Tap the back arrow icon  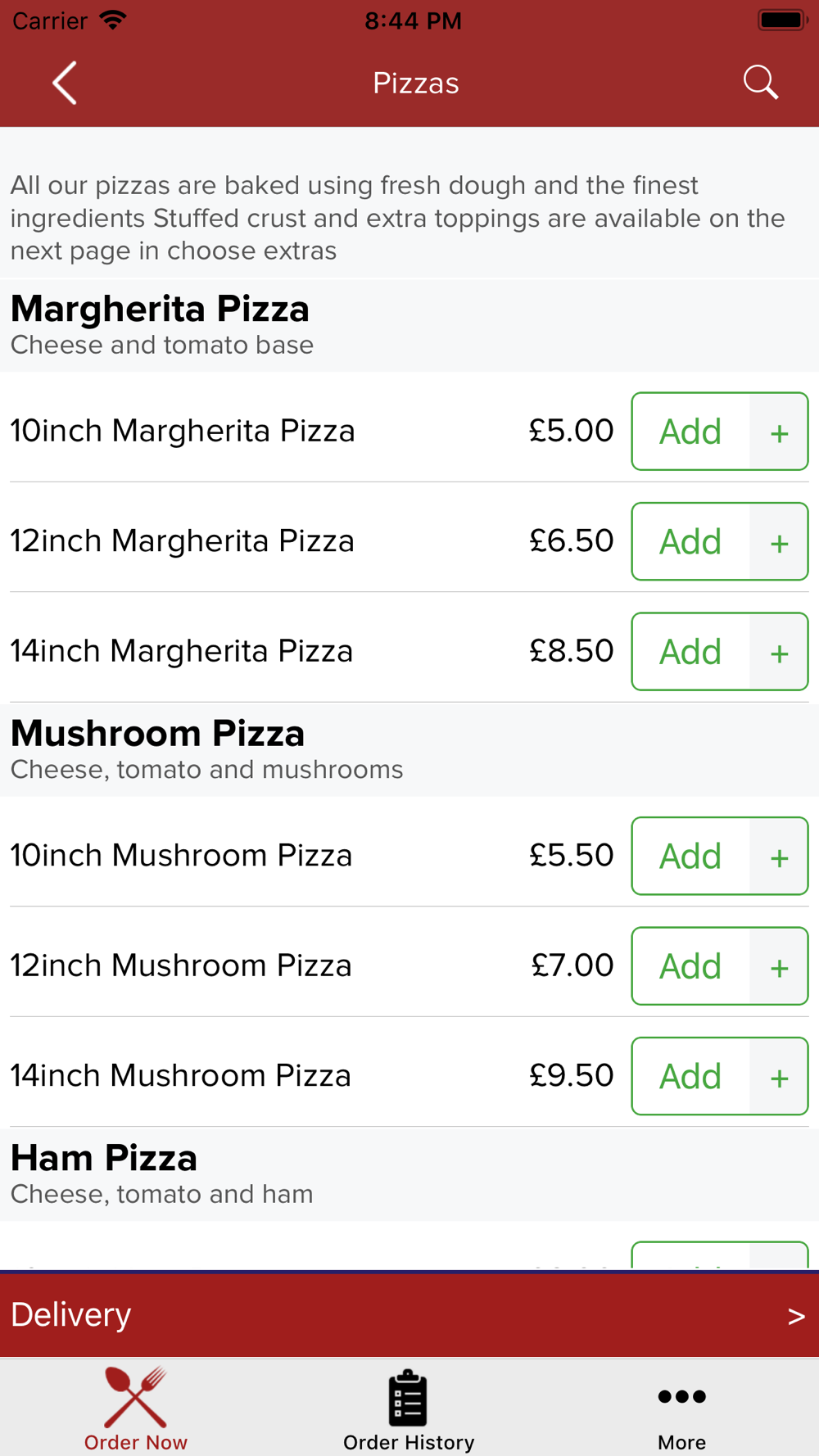coord(65,83)
